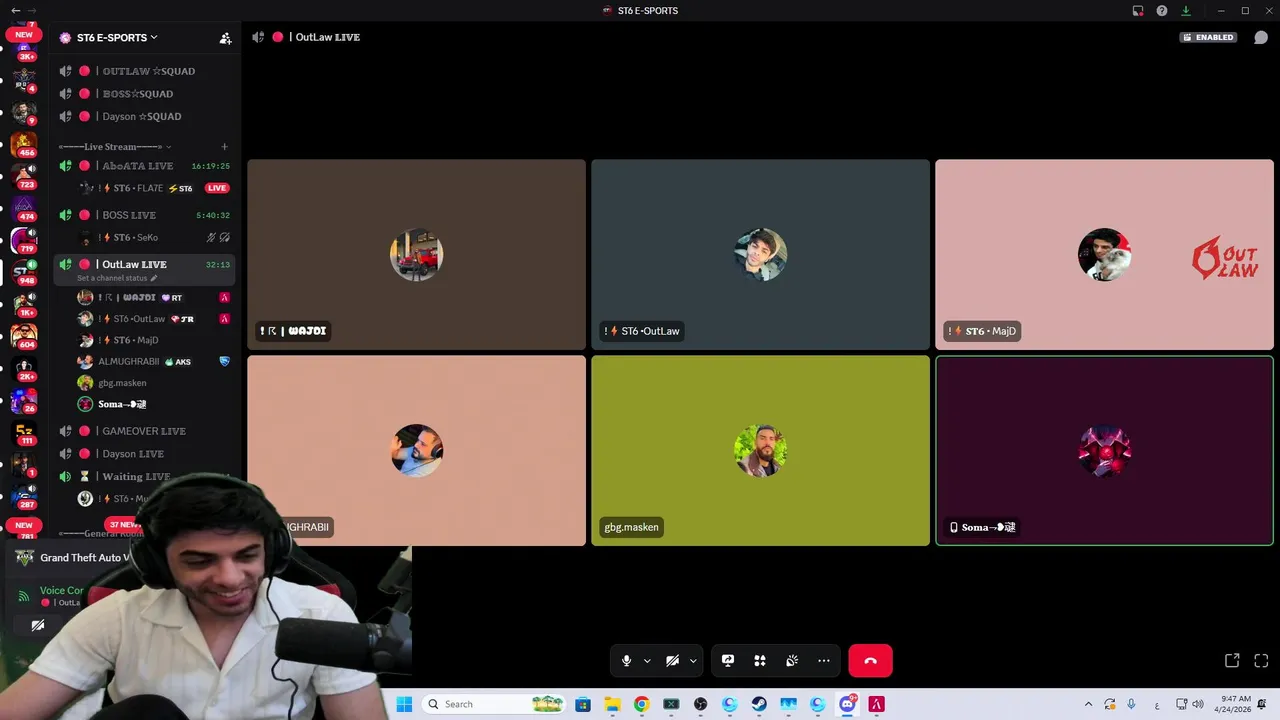Join Waiting LIVE voice channel

coord(146,477)
